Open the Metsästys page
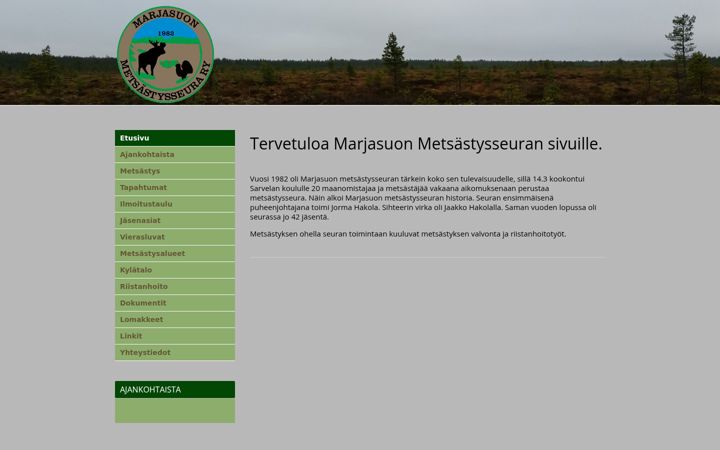This screenshot has width=720, height=450. (x=175, y=171)
